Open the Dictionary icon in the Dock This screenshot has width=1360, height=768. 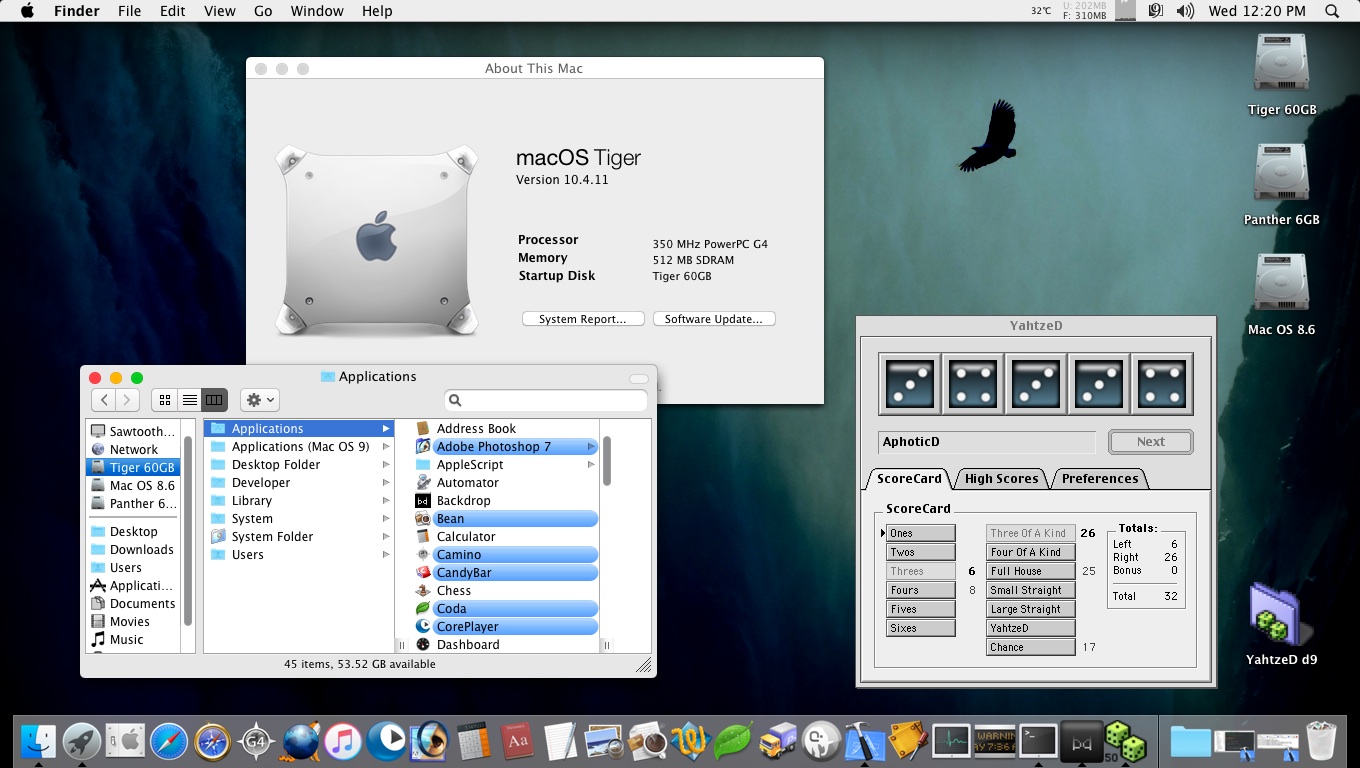coord(517,741)
